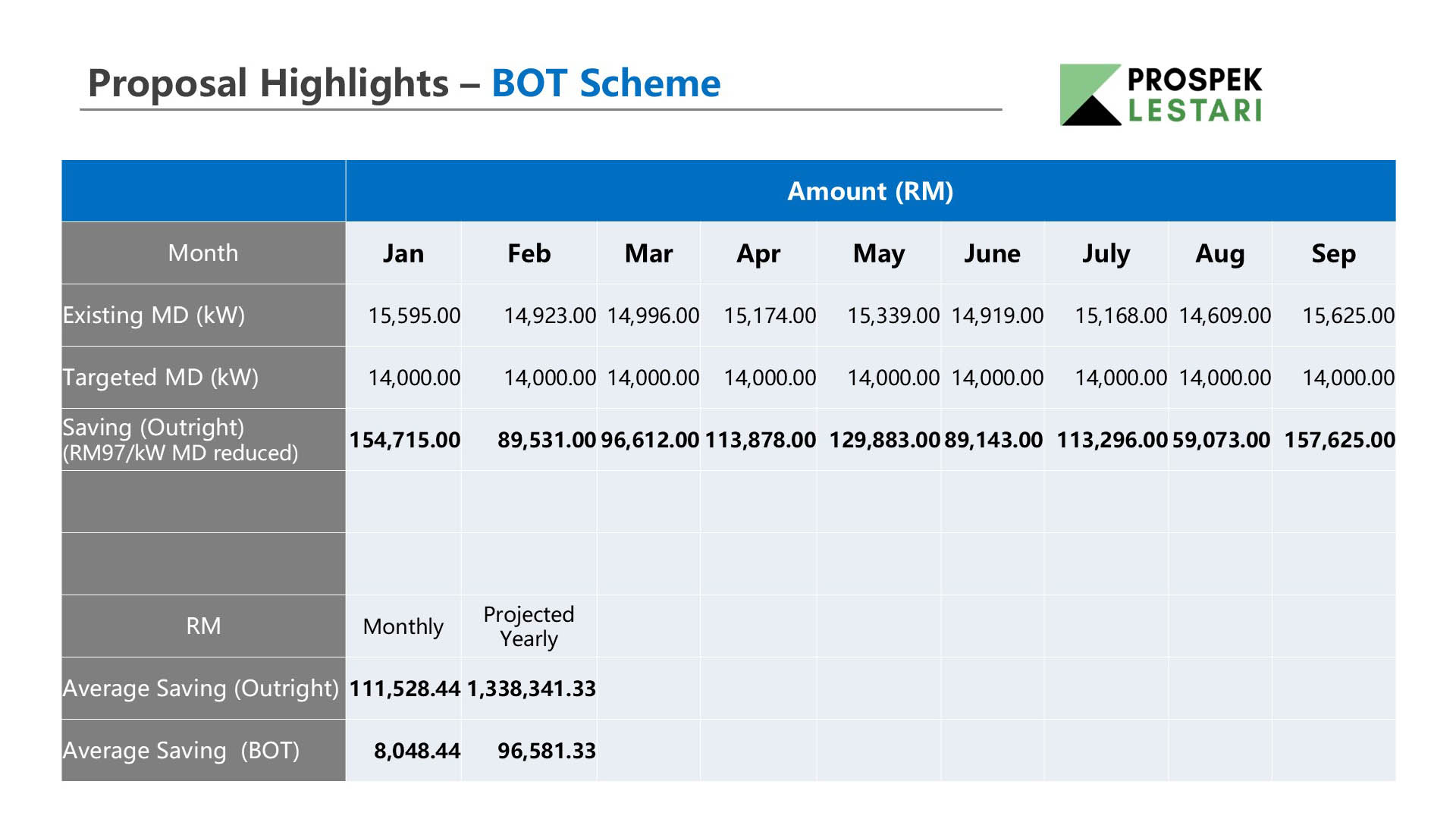Screen dimensions: 1456x819
Task: Select the Amount (RM) header cell
Action: coord(871,191)
